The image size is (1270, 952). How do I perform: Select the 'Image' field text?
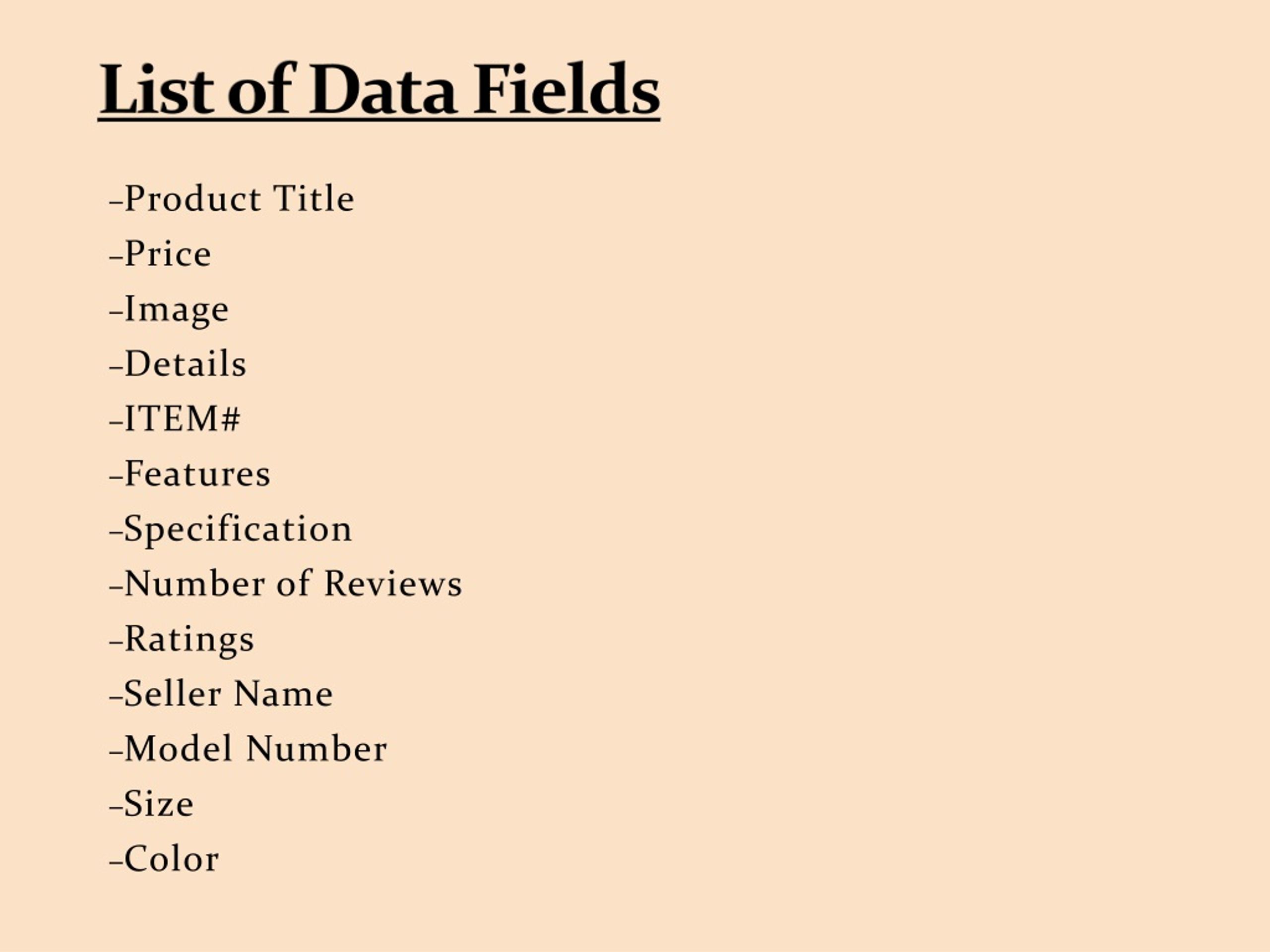pos(169,310)
